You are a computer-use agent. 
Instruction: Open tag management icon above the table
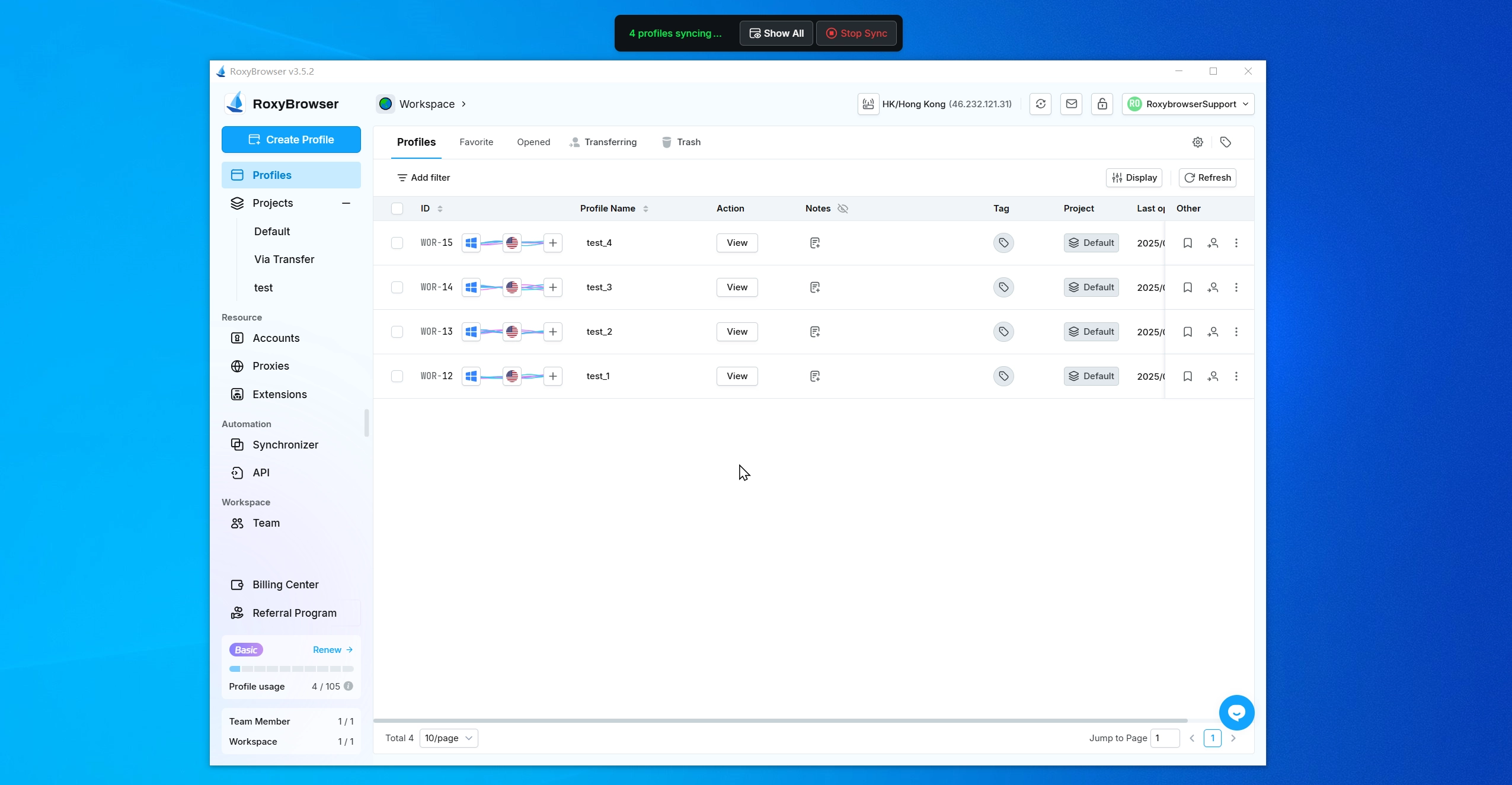pos(1225,142)
